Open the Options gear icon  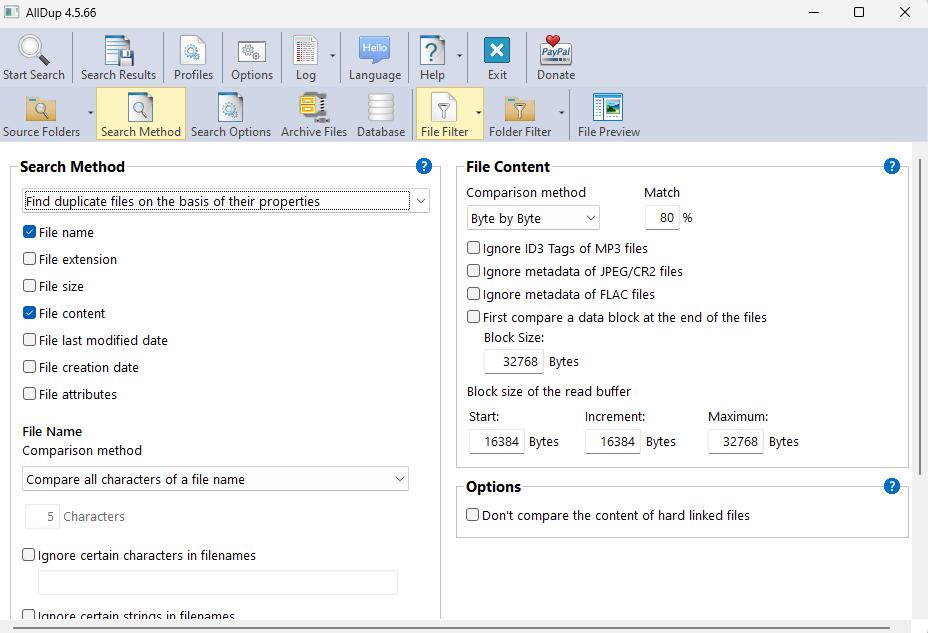point(252,51)
